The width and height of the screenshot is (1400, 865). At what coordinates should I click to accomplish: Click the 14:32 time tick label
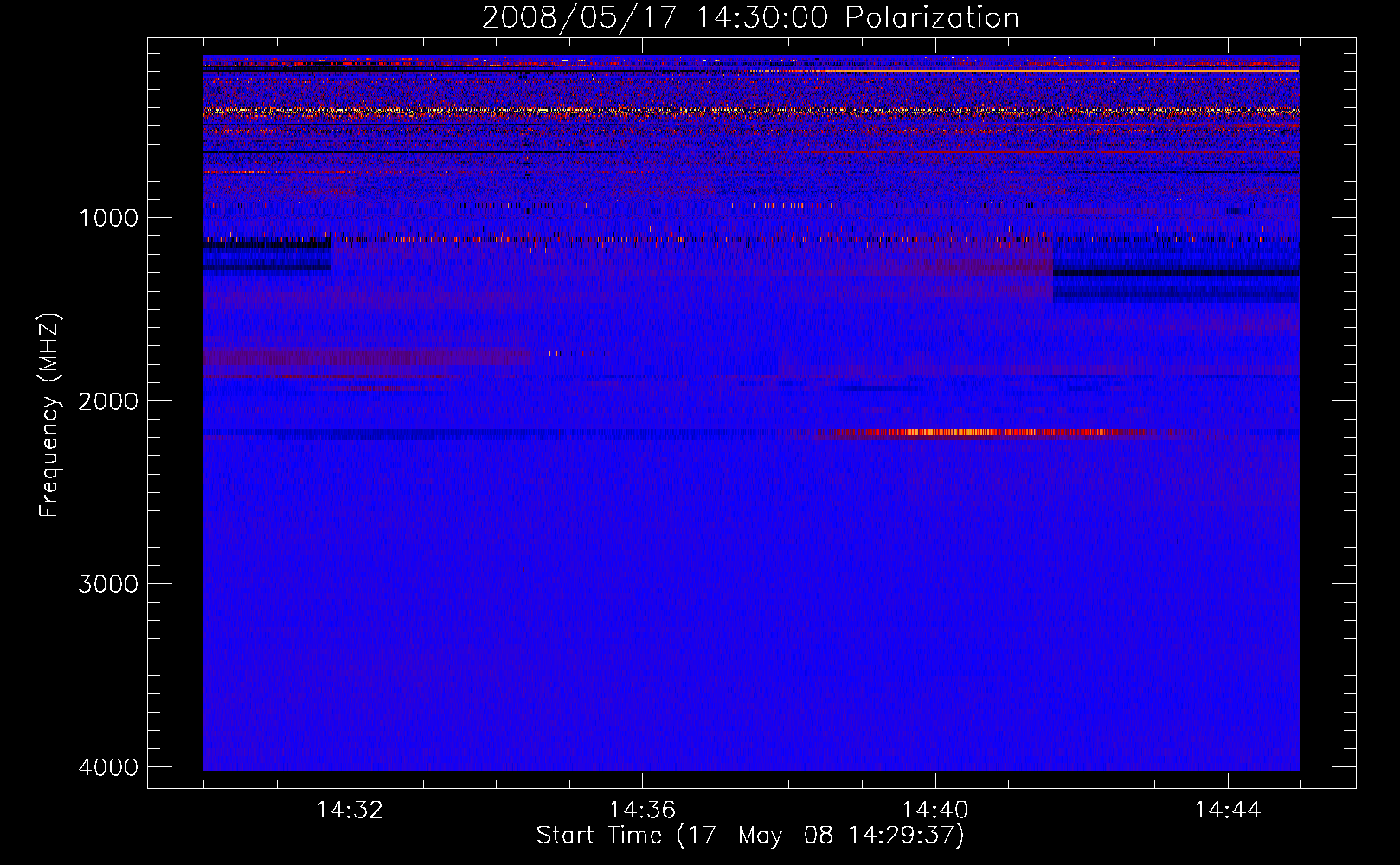tap(350, 811)
